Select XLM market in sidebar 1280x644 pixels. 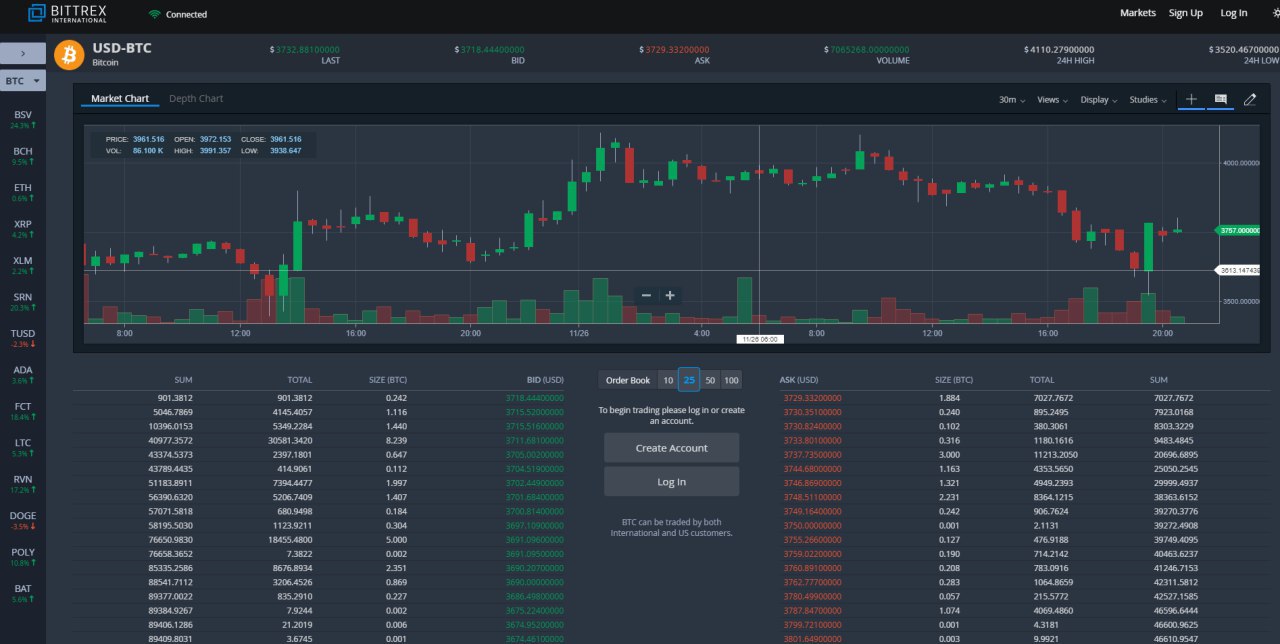tap(23, 266)
